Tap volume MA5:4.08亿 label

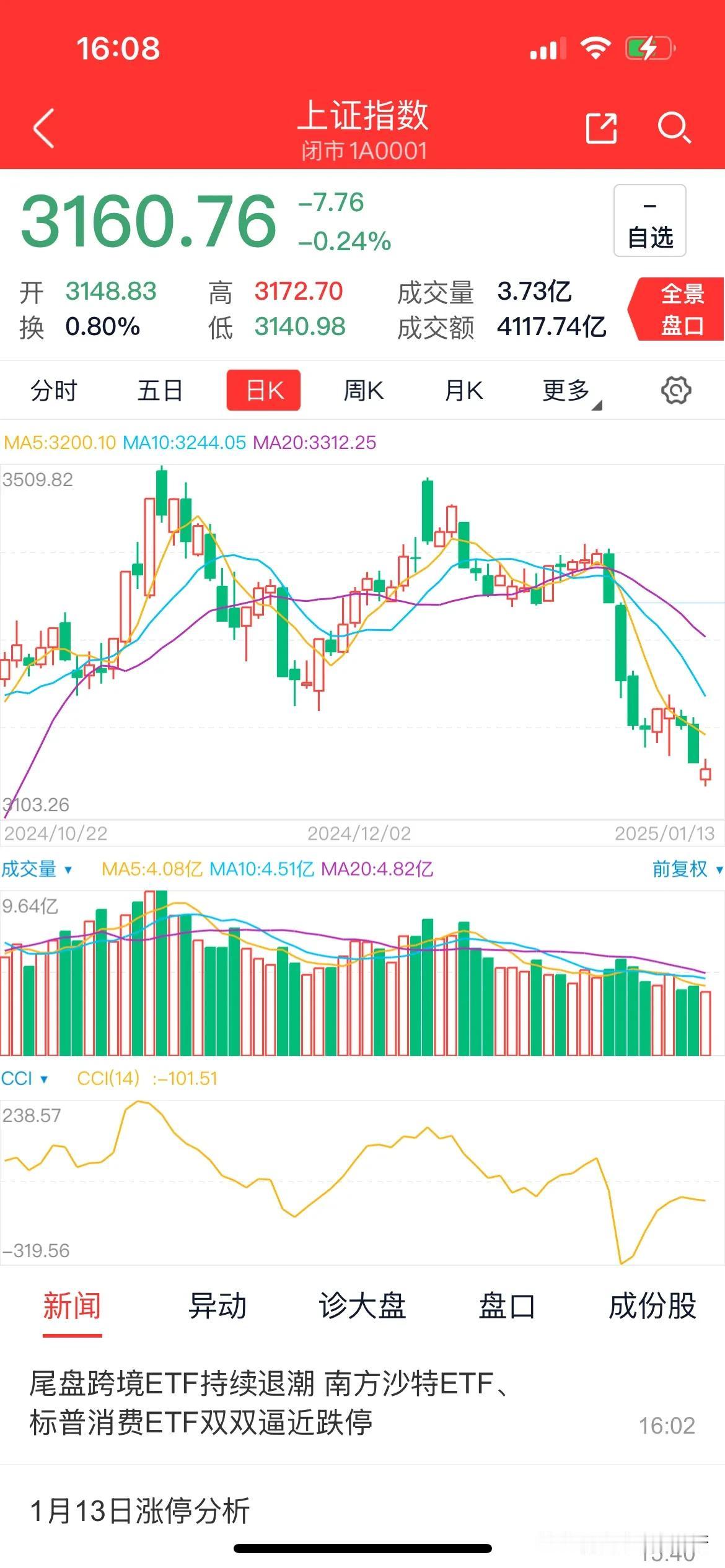152,869
